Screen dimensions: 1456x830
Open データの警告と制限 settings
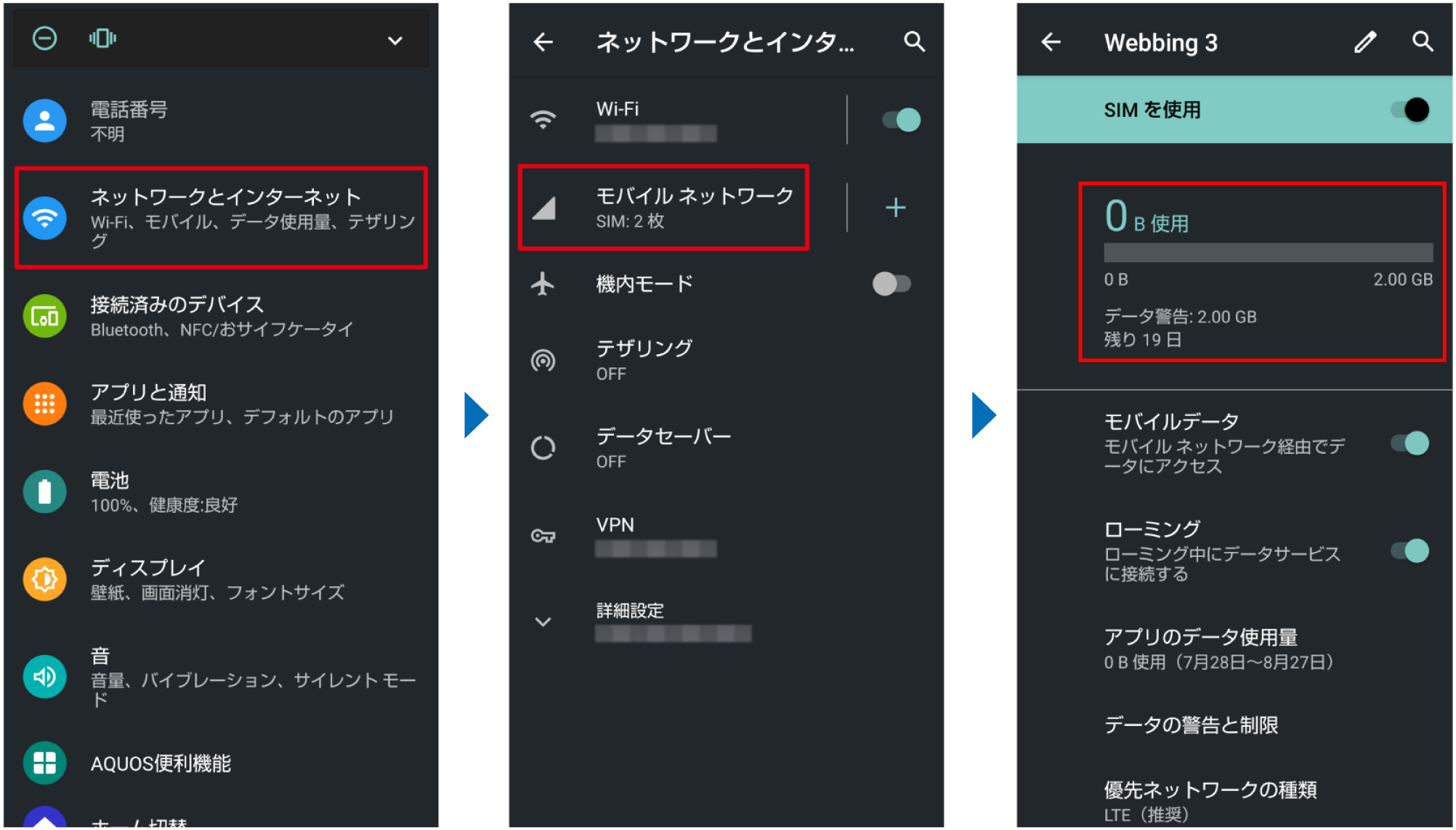pos(1191,725)
